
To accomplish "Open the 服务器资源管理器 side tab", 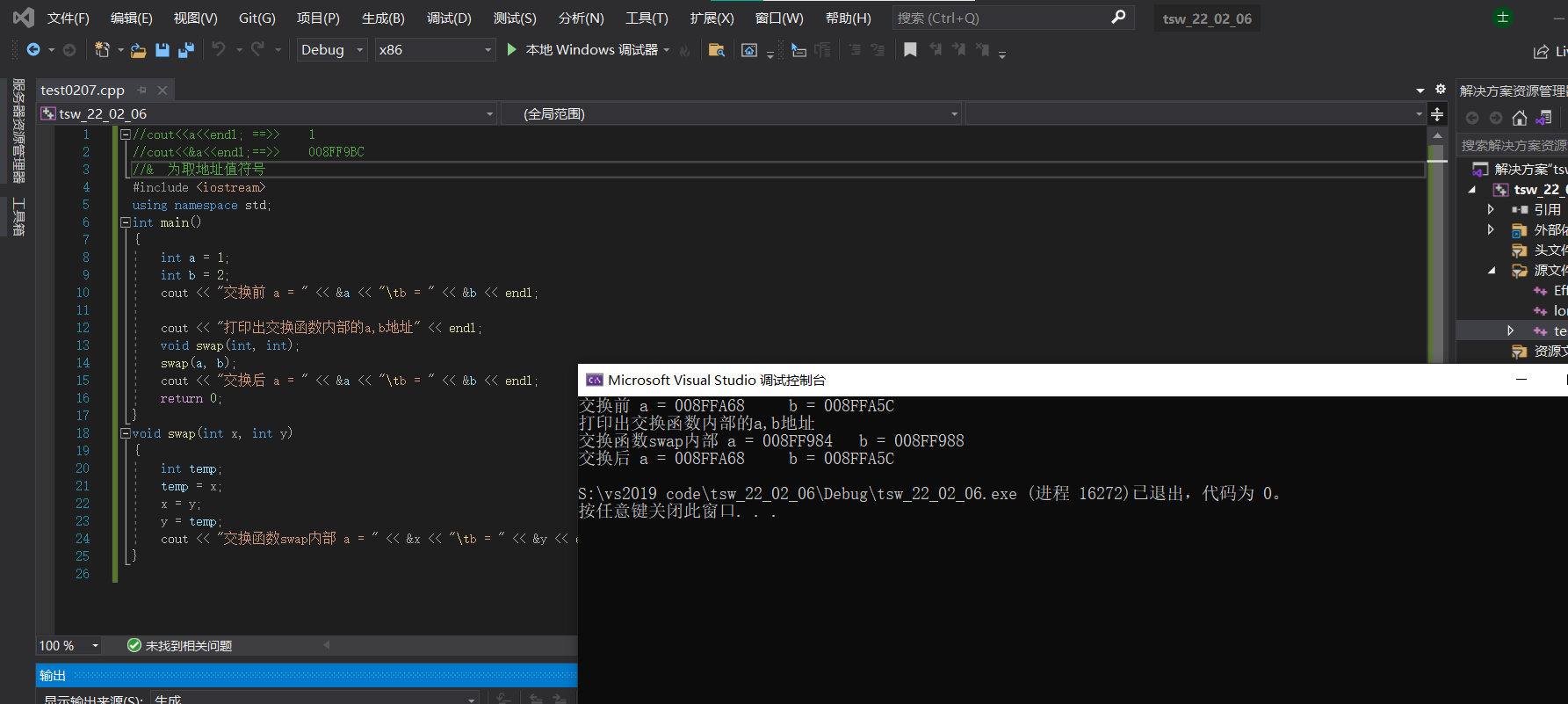I will 18,131.
